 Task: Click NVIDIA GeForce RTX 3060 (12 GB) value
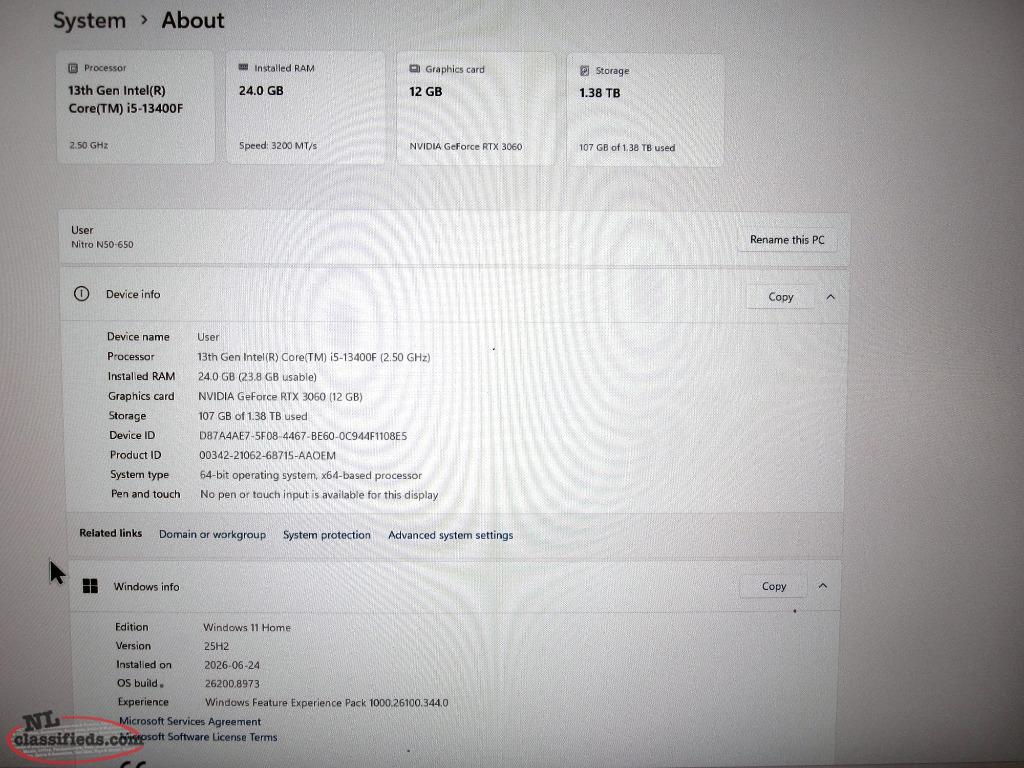coord(280,396)
